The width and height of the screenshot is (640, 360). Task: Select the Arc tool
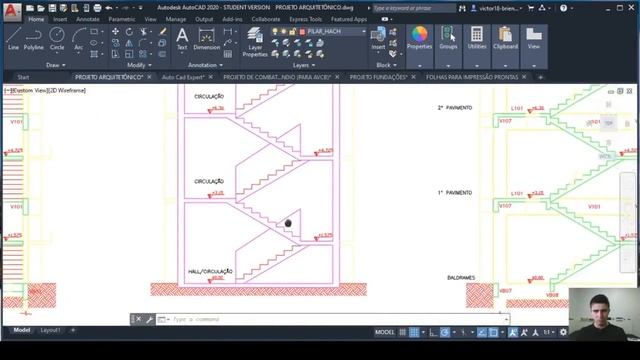[x=78, y=39]
